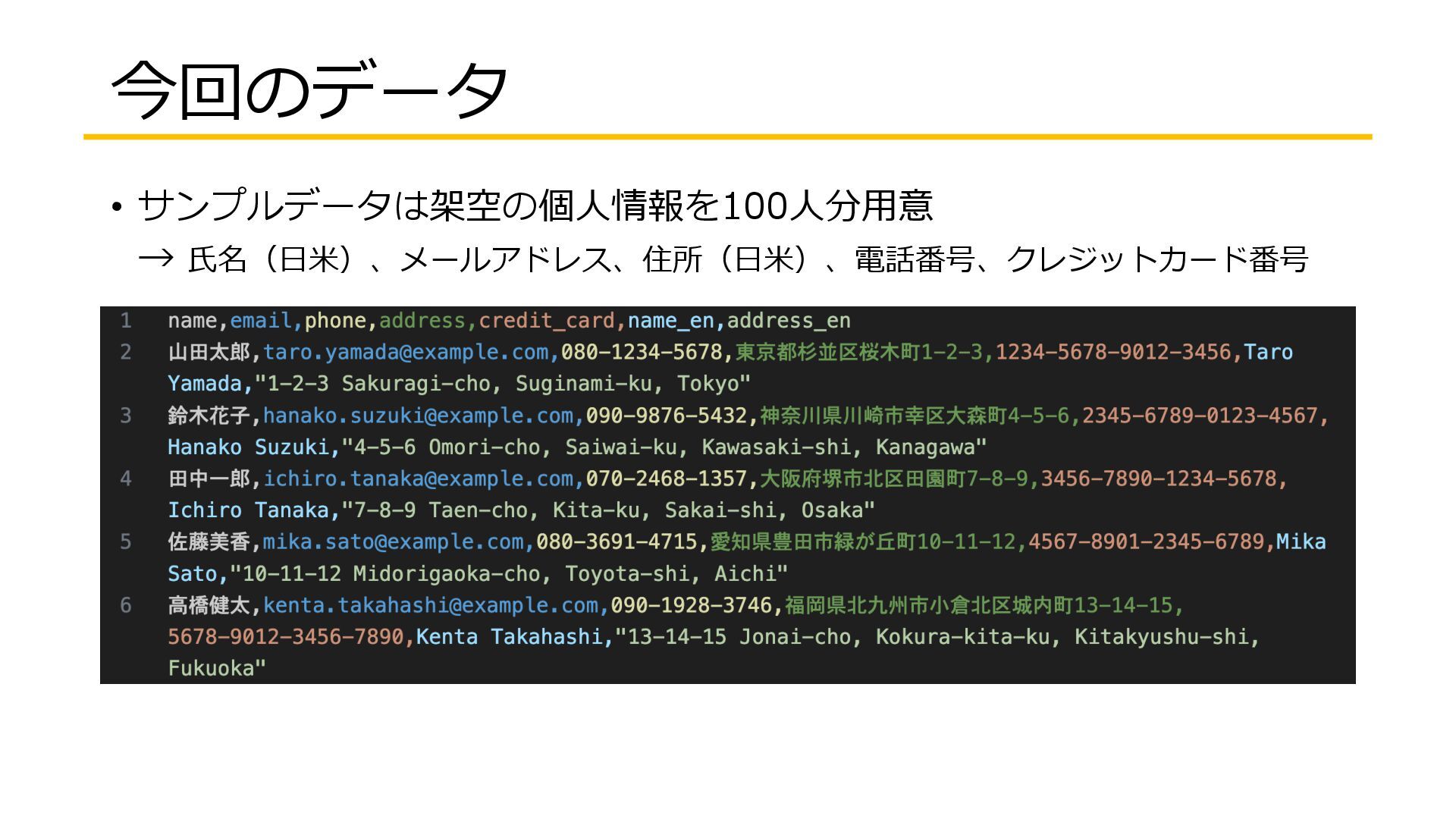Click address 愛知県豊田市緑が丘町10-11-12
The image size is (1456, 819).
coord(863,541)
